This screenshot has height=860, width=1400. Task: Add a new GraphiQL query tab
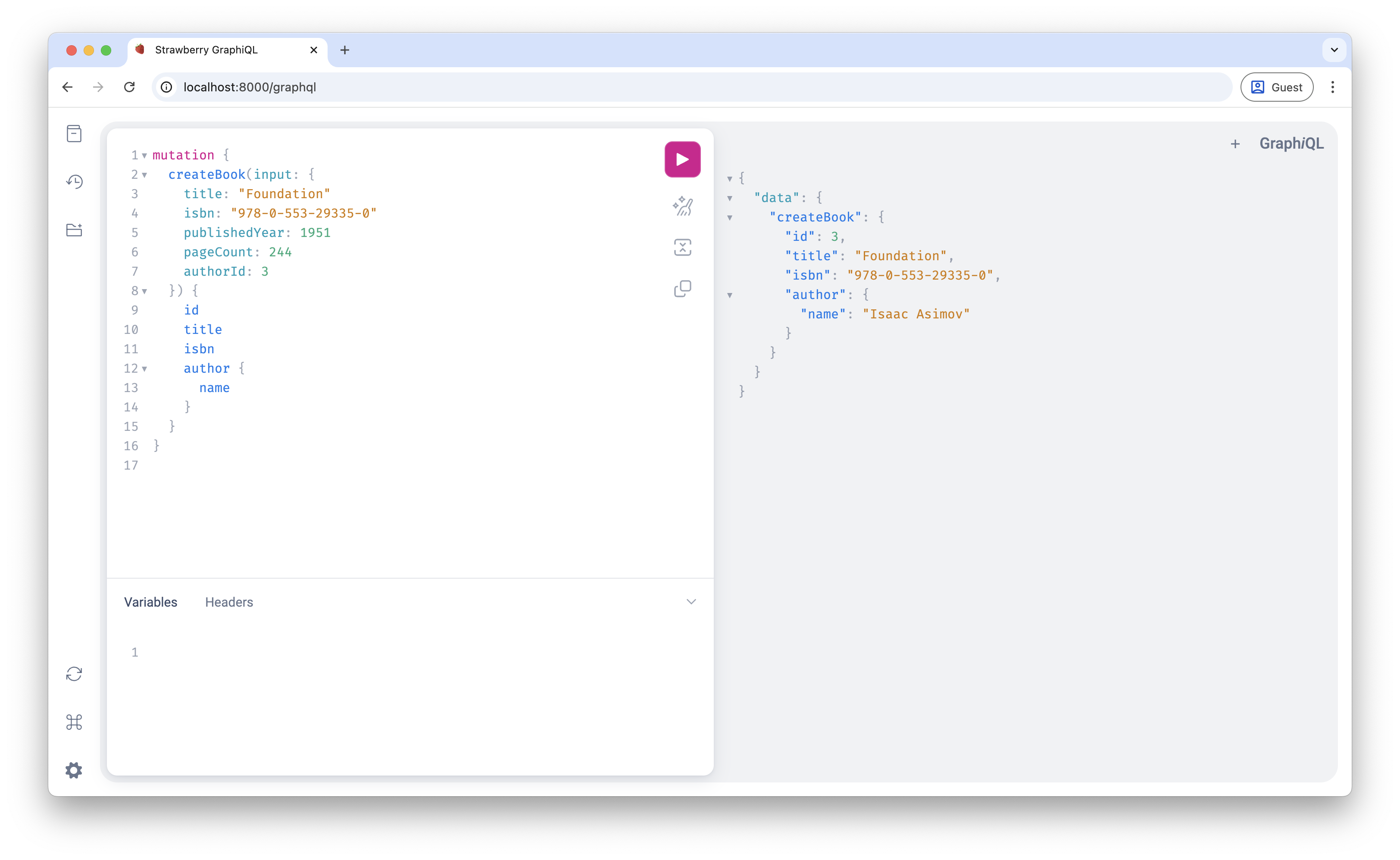[1235, 144]
